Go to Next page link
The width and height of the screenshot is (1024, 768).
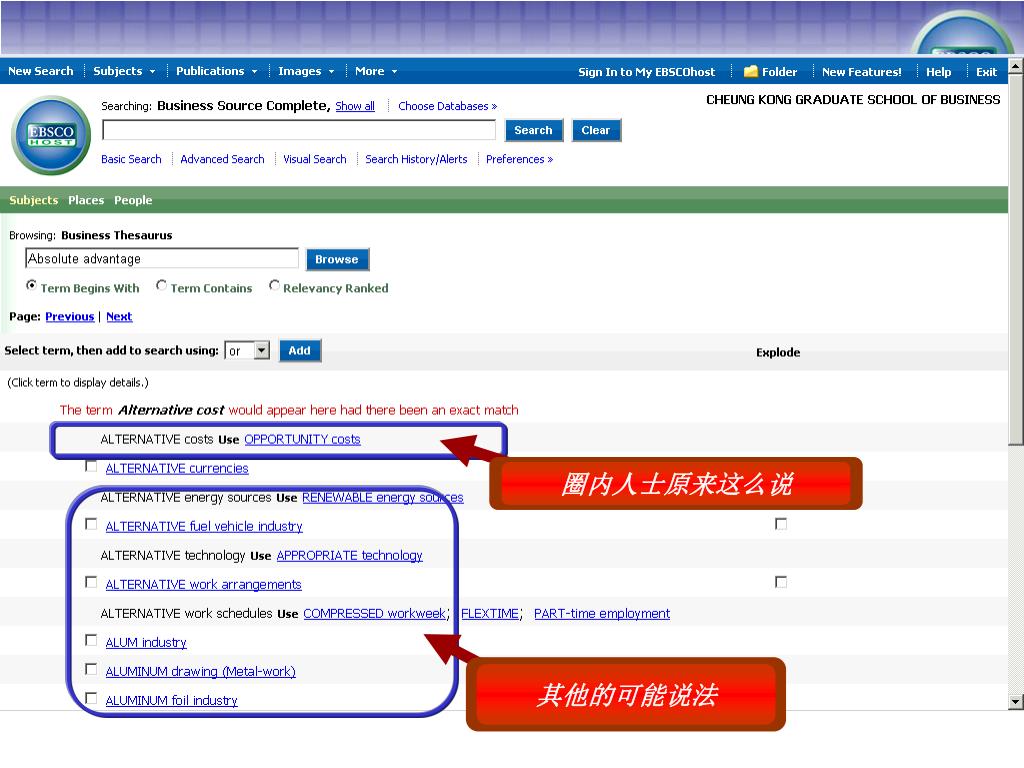tap(119, 316)
